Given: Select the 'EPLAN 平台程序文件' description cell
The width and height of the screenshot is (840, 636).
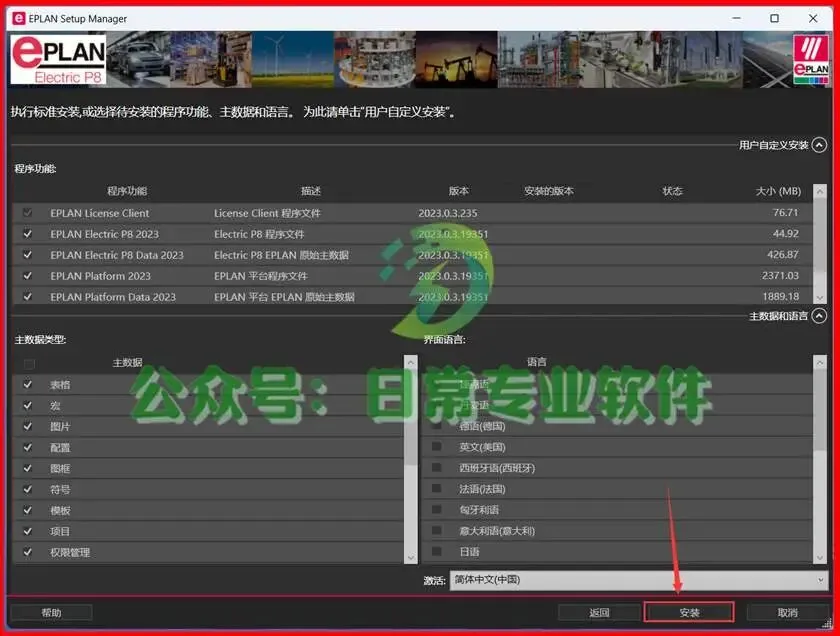Looking at the screenshot, I should pyautogui.click(x=260, y=276).
